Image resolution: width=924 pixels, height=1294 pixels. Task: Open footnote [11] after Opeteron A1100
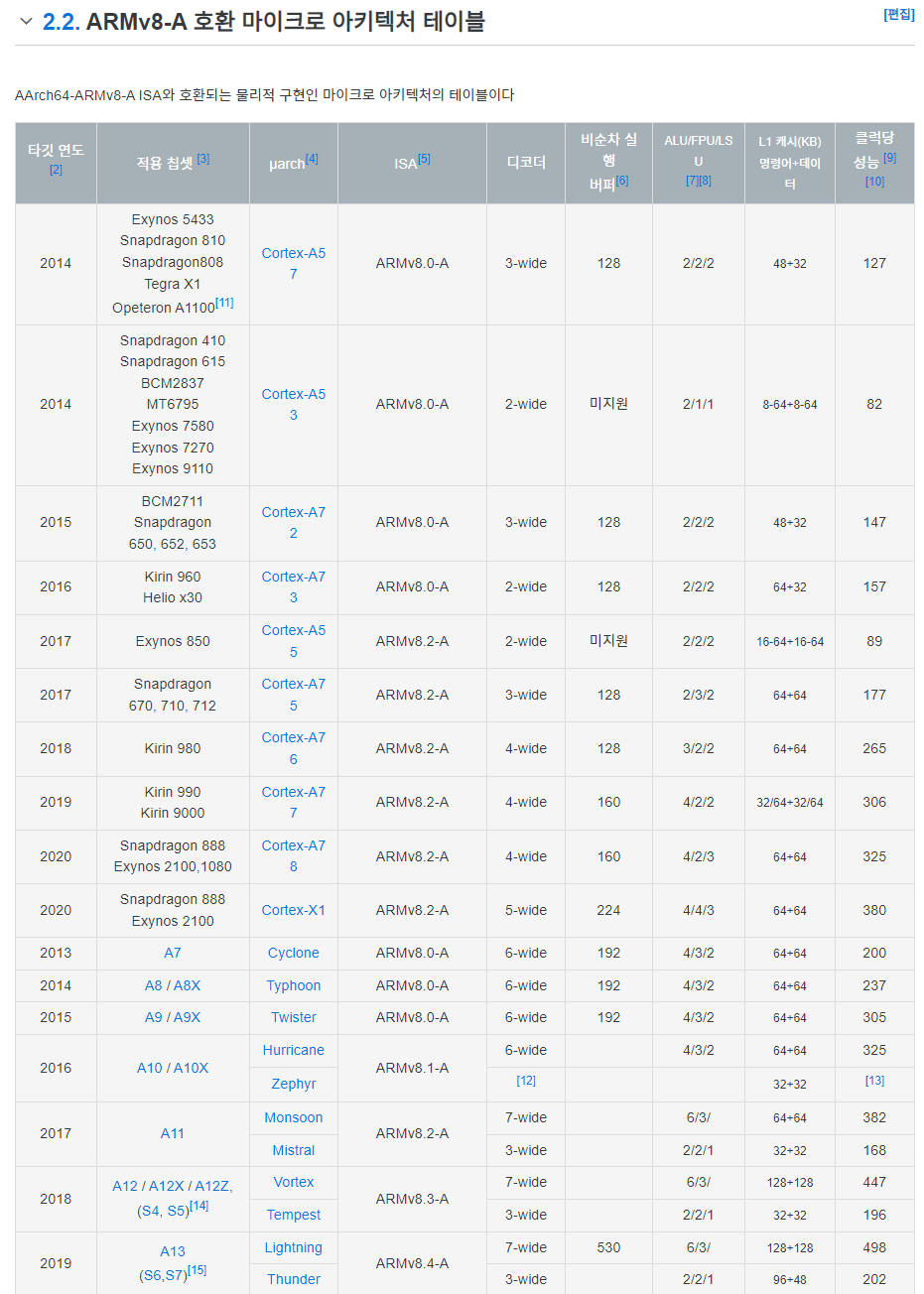coord(225,303)
